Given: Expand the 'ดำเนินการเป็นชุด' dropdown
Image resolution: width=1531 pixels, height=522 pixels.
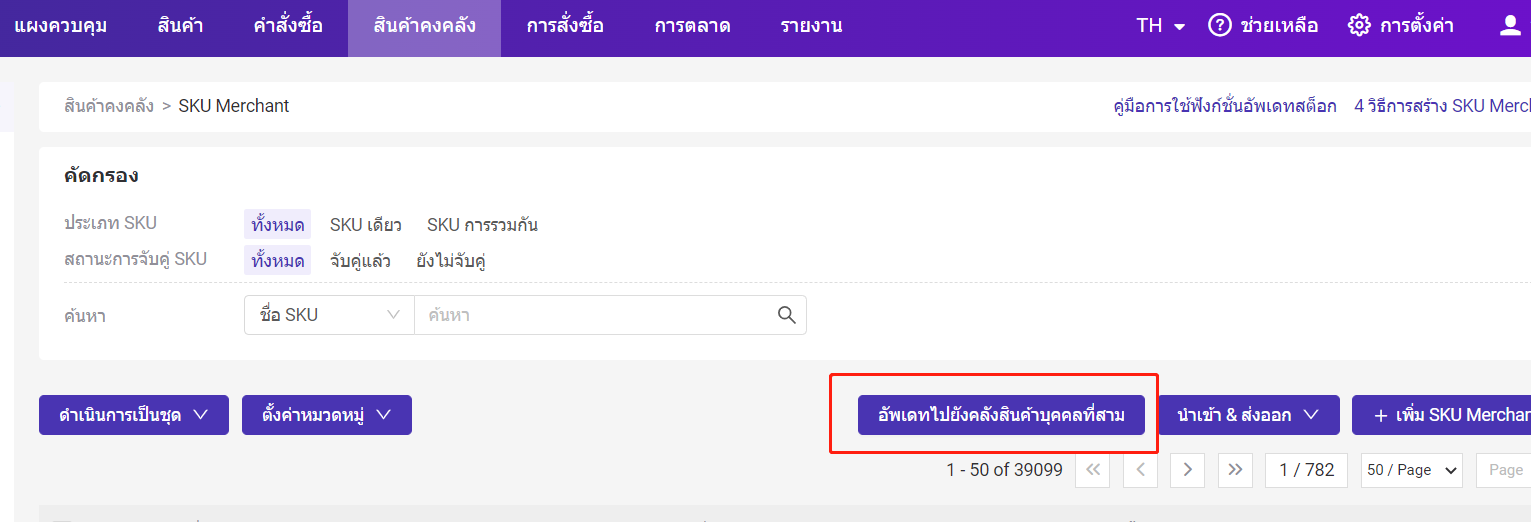Looking at the screenshot, I should click(134, 415).
